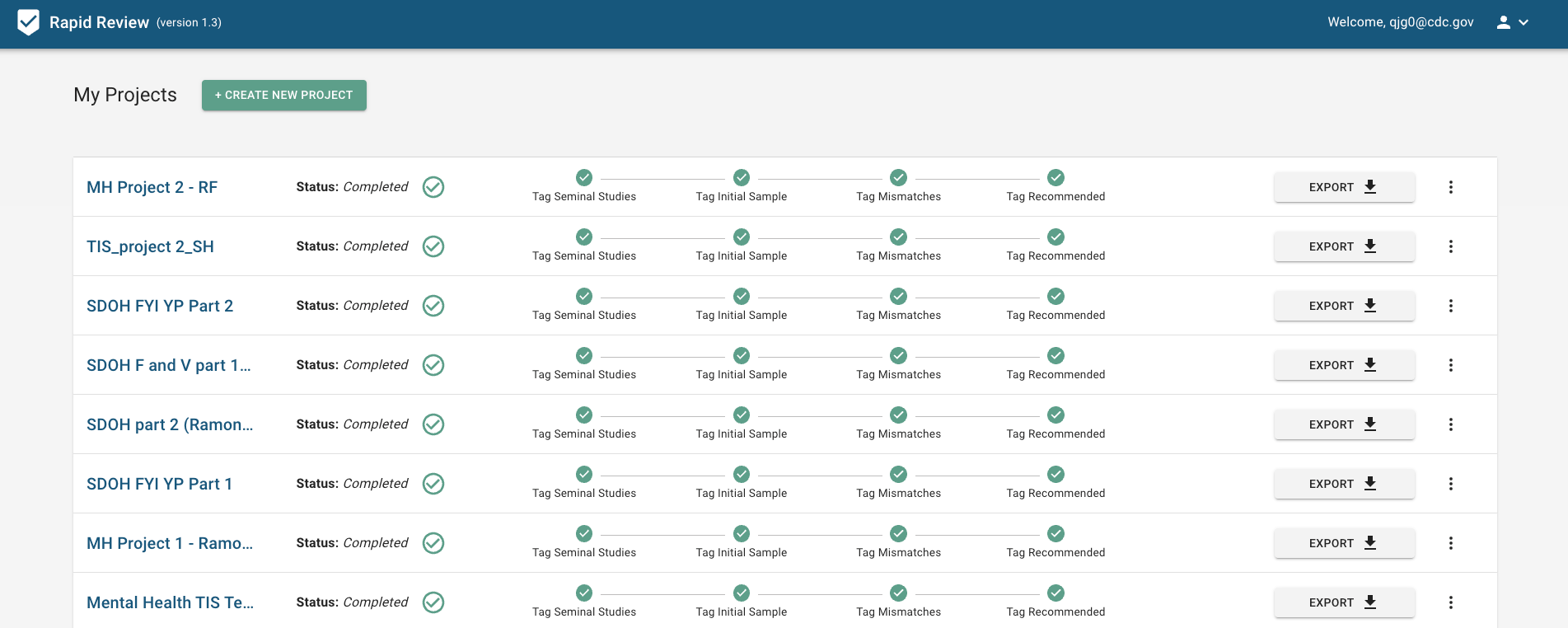Screen dimensions: 1568x628
Task: Open MH Project 2 - RF project
Action: 152,187
